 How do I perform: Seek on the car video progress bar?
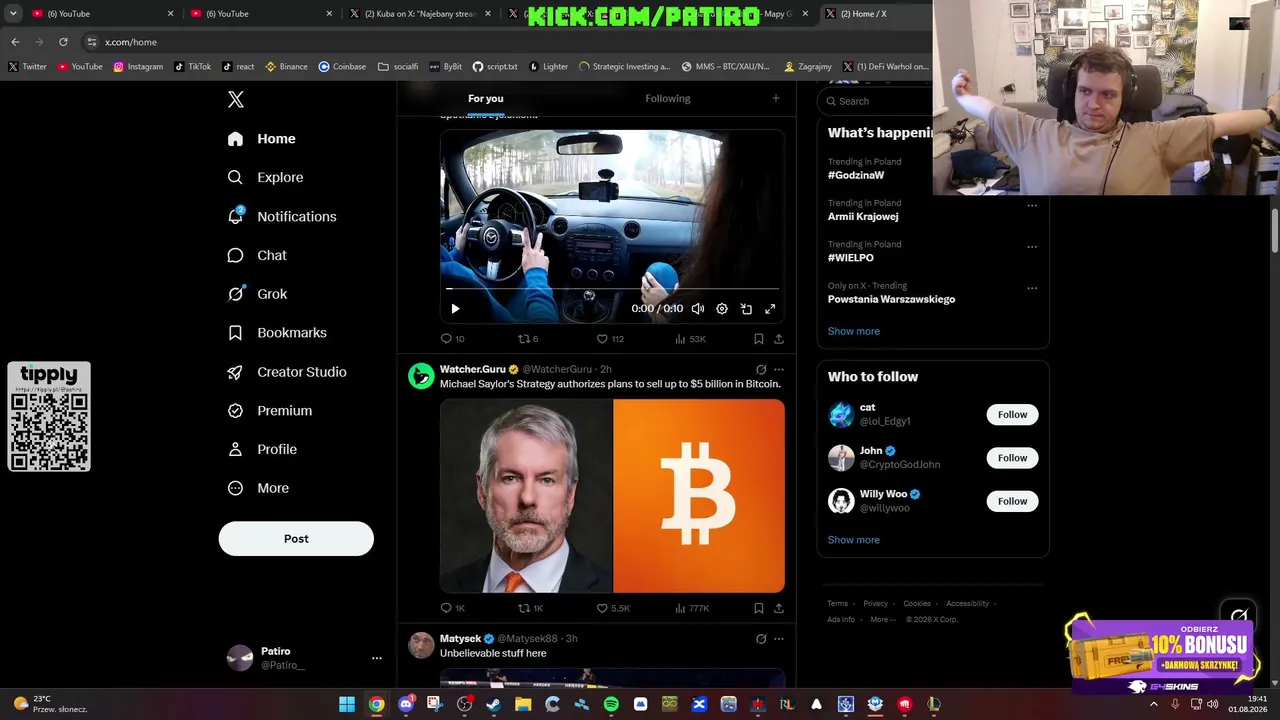pyautogui.click(x=612, y=290)
